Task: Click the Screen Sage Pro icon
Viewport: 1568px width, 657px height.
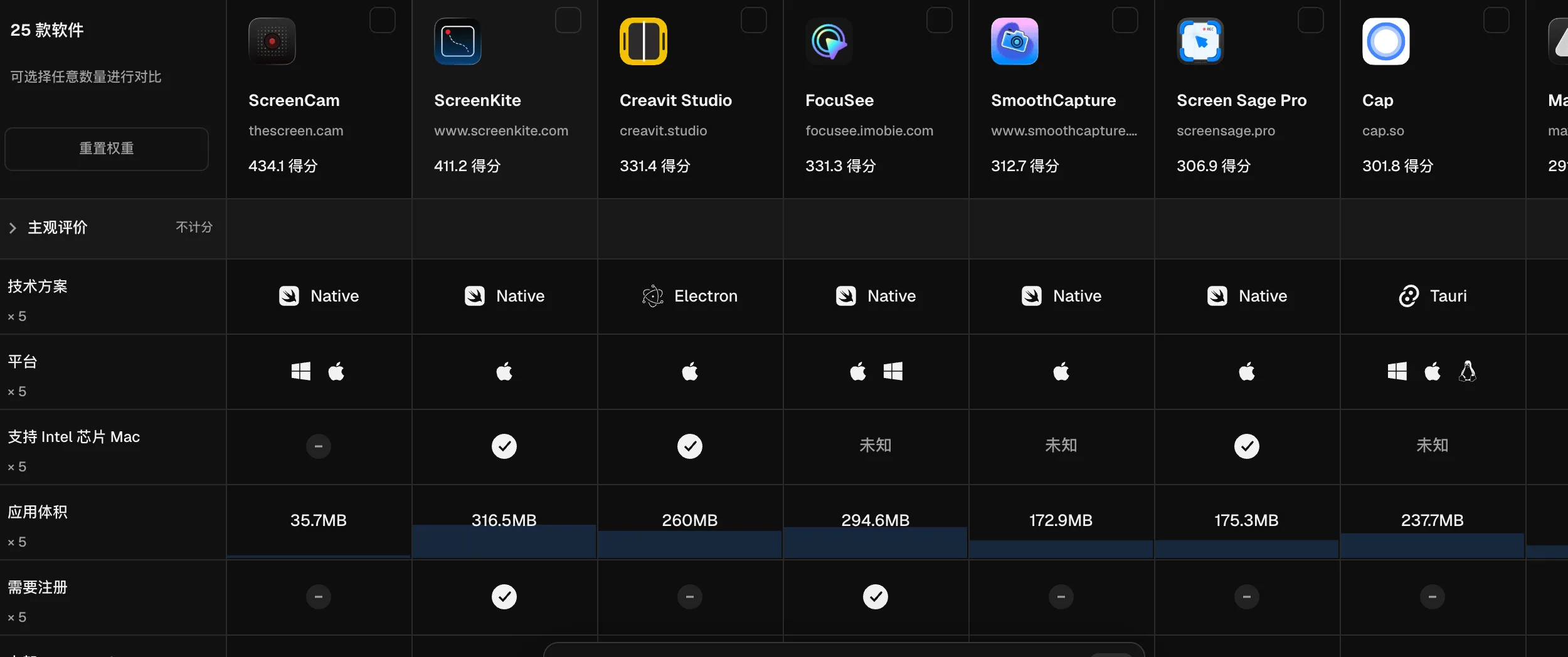Action: [x=1200, y=41]
